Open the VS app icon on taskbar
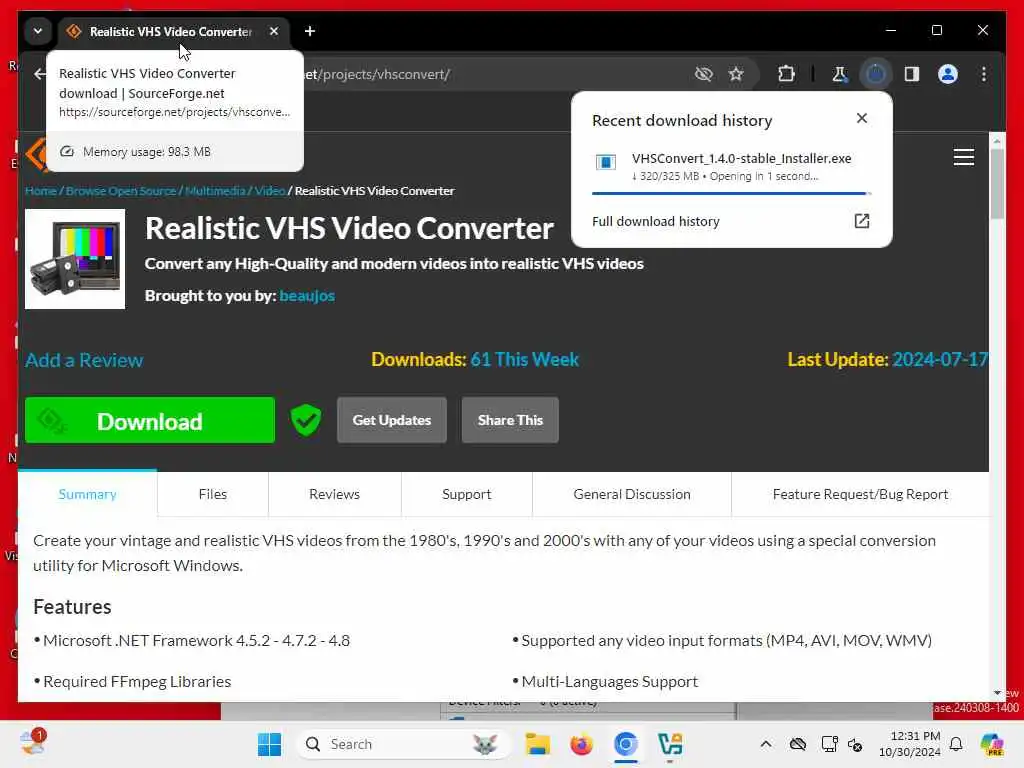 click(x=670, y=744)
